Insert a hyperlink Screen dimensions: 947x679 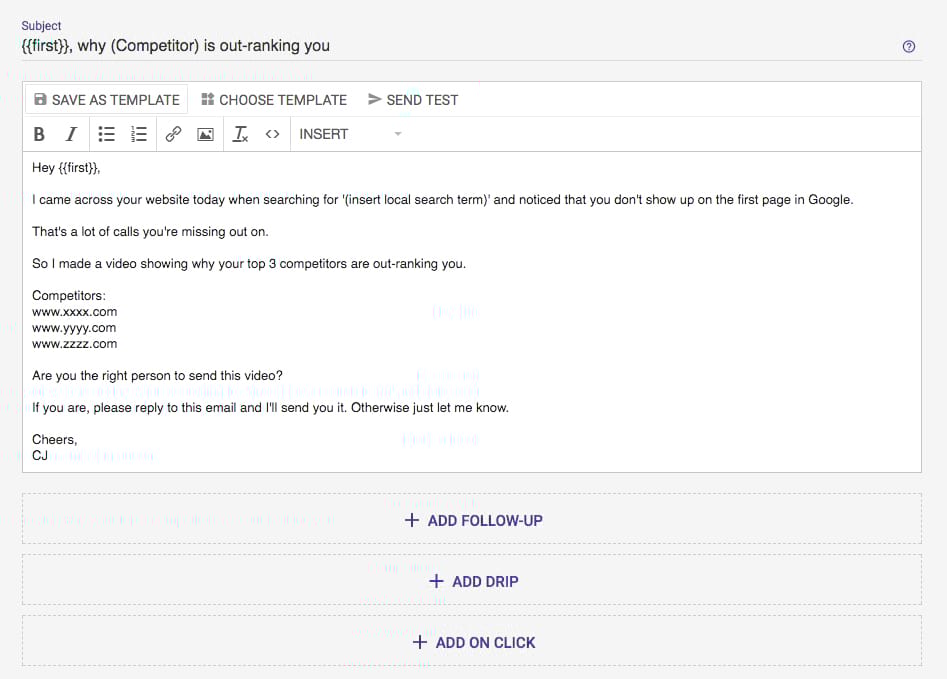[173, 134]
